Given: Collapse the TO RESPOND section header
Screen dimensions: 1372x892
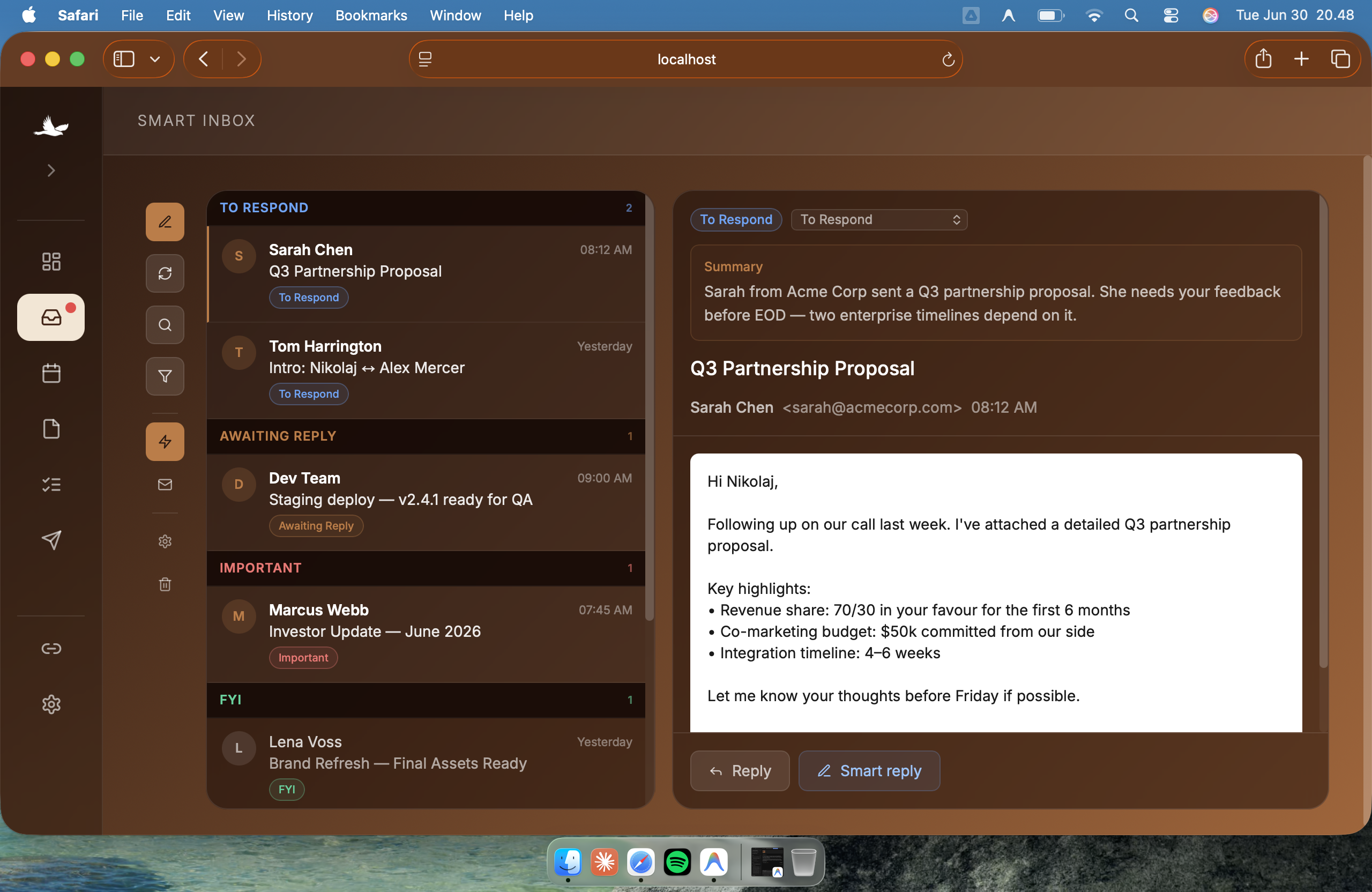Looking at the screenshot, I should pos(426,207).
